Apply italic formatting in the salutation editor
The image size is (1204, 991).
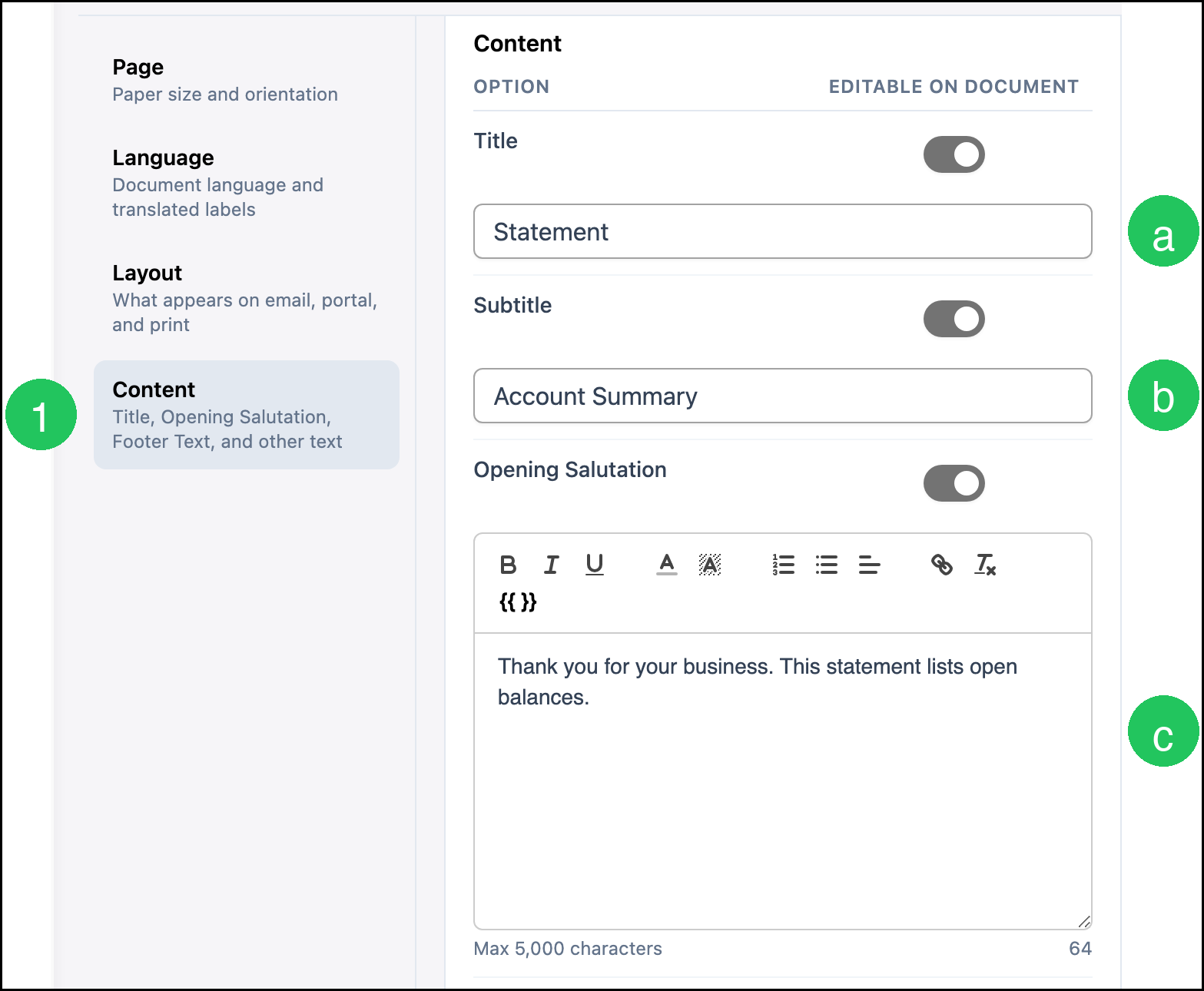click(551, 565)
